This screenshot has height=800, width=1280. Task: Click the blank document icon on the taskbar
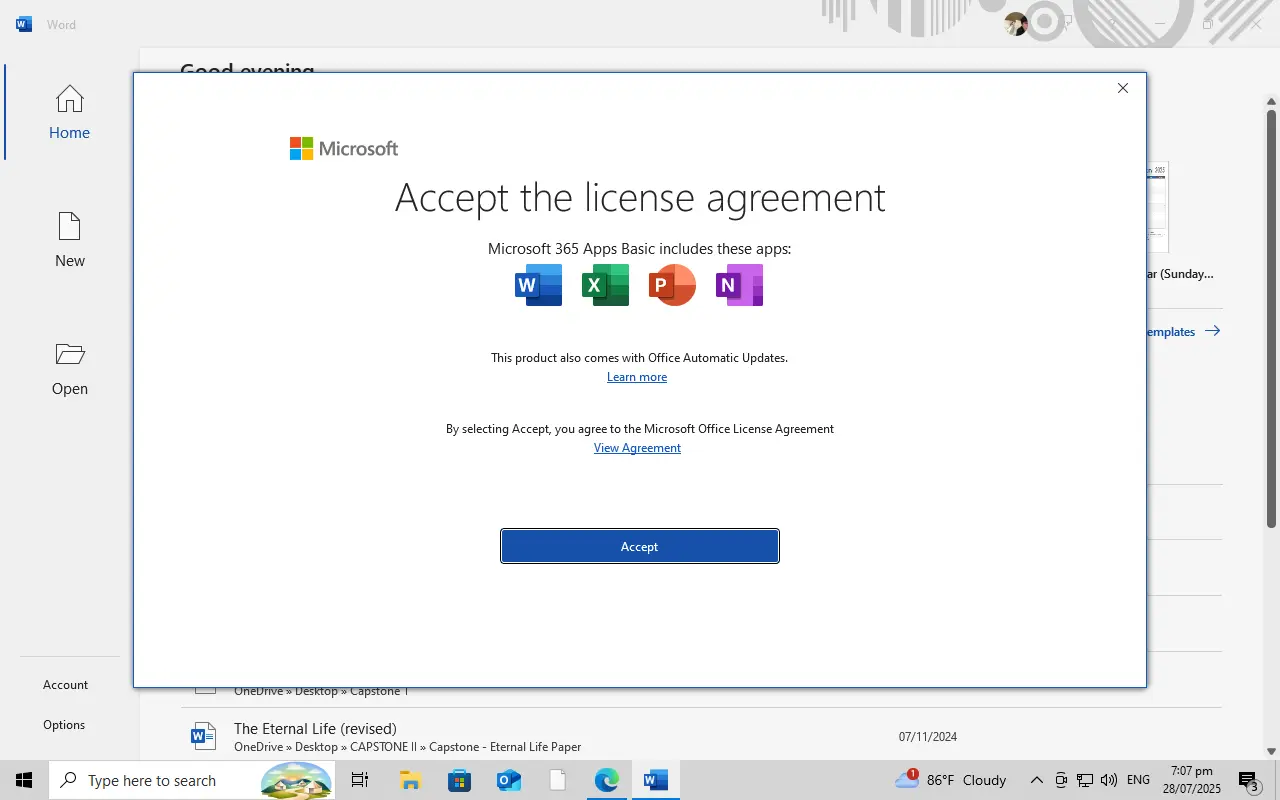point(557,780)
